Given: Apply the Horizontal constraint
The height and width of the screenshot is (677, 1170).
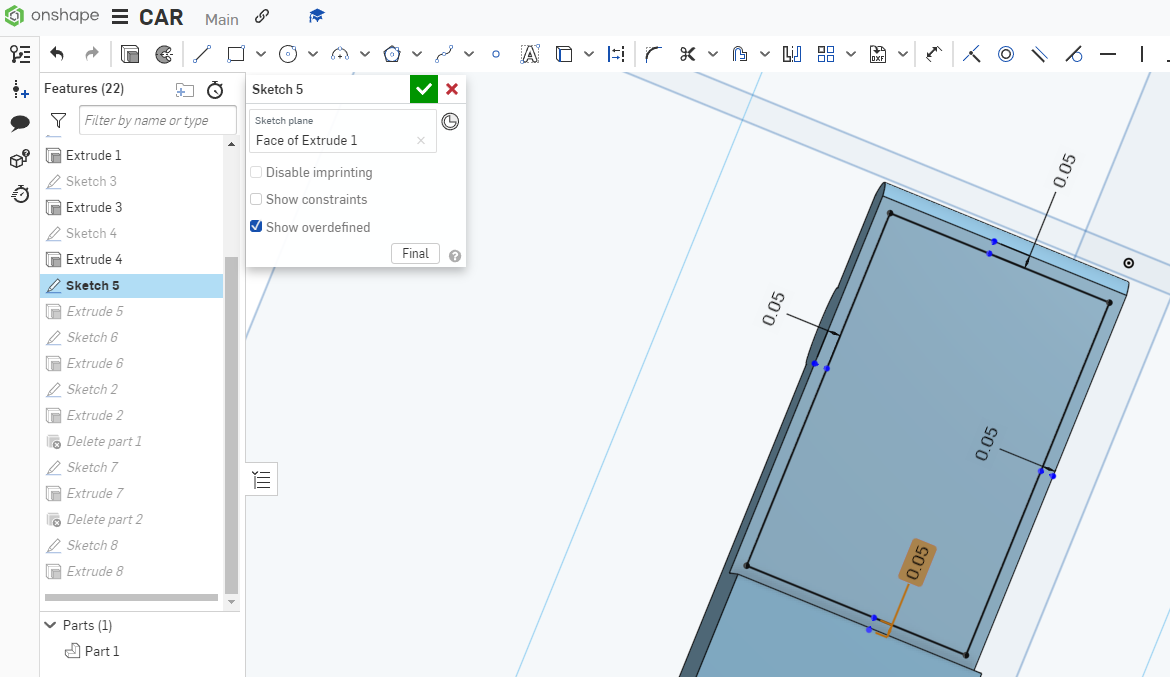Looking at the screenshot, I should tap(1108, 54).
